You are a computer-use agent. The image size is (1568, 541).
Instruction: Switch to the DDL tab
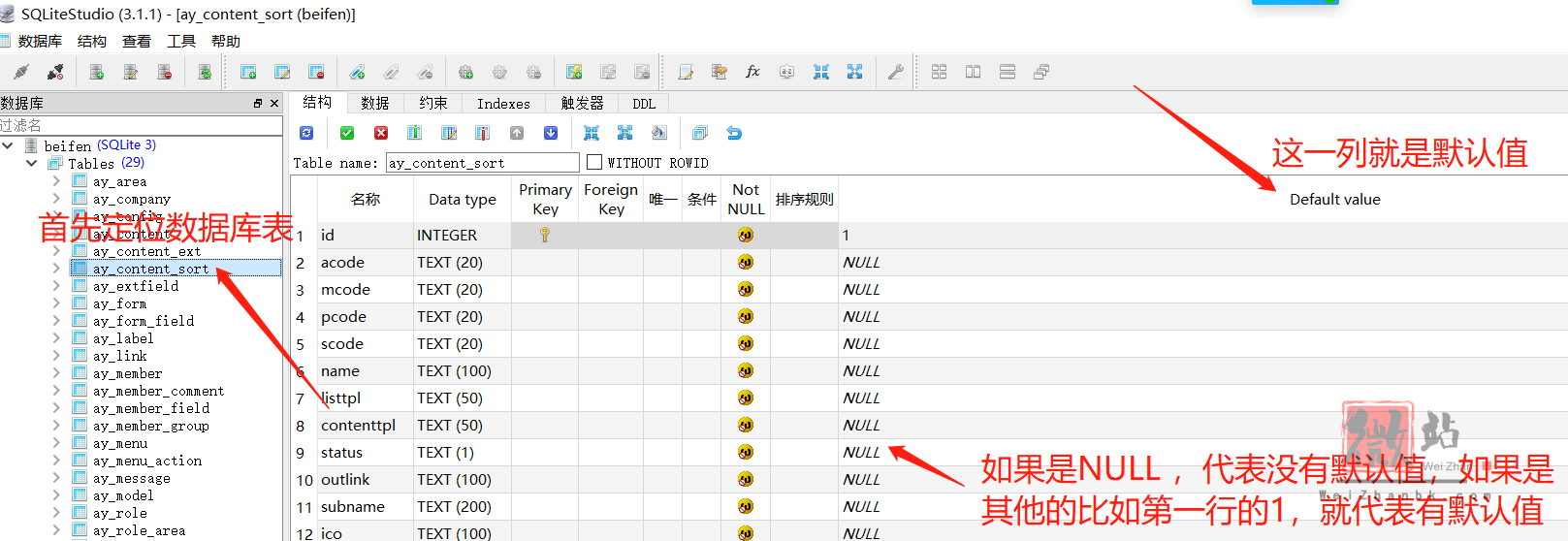pos(644,104)
